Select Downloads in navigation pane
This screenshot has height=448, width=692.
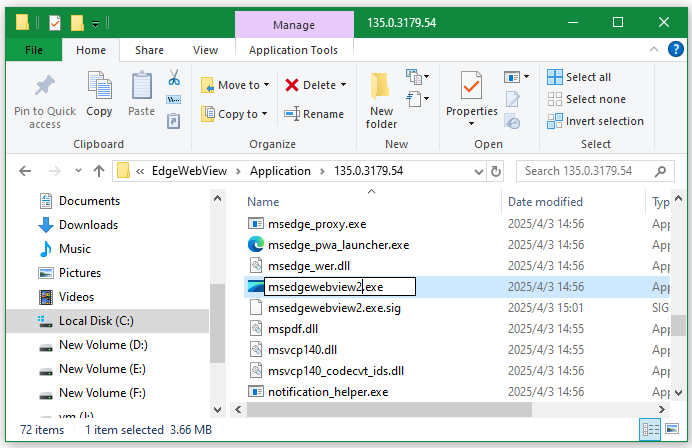pyautogui.click(x=88, y=225)
